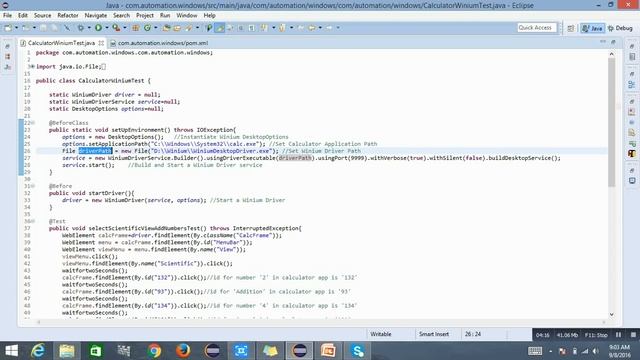Open the Task List view icon in right trim

coord(632,57)
